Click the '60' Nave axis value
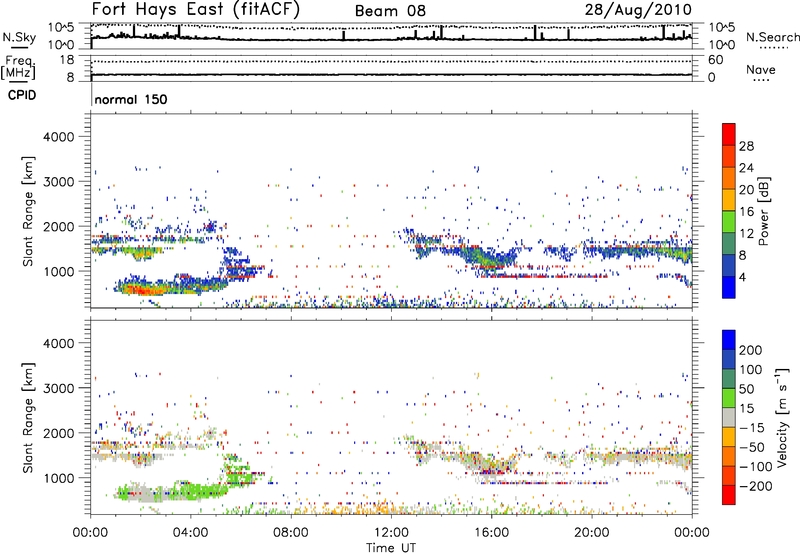Image resolution: width=800 pixels, height=554 pixels. click(x=716, y=60)
